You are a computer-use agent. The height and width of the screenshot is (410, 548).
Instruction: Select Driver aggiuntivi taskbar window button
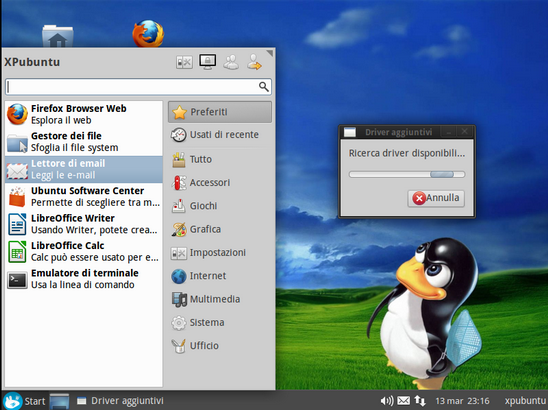coord(120,401)
